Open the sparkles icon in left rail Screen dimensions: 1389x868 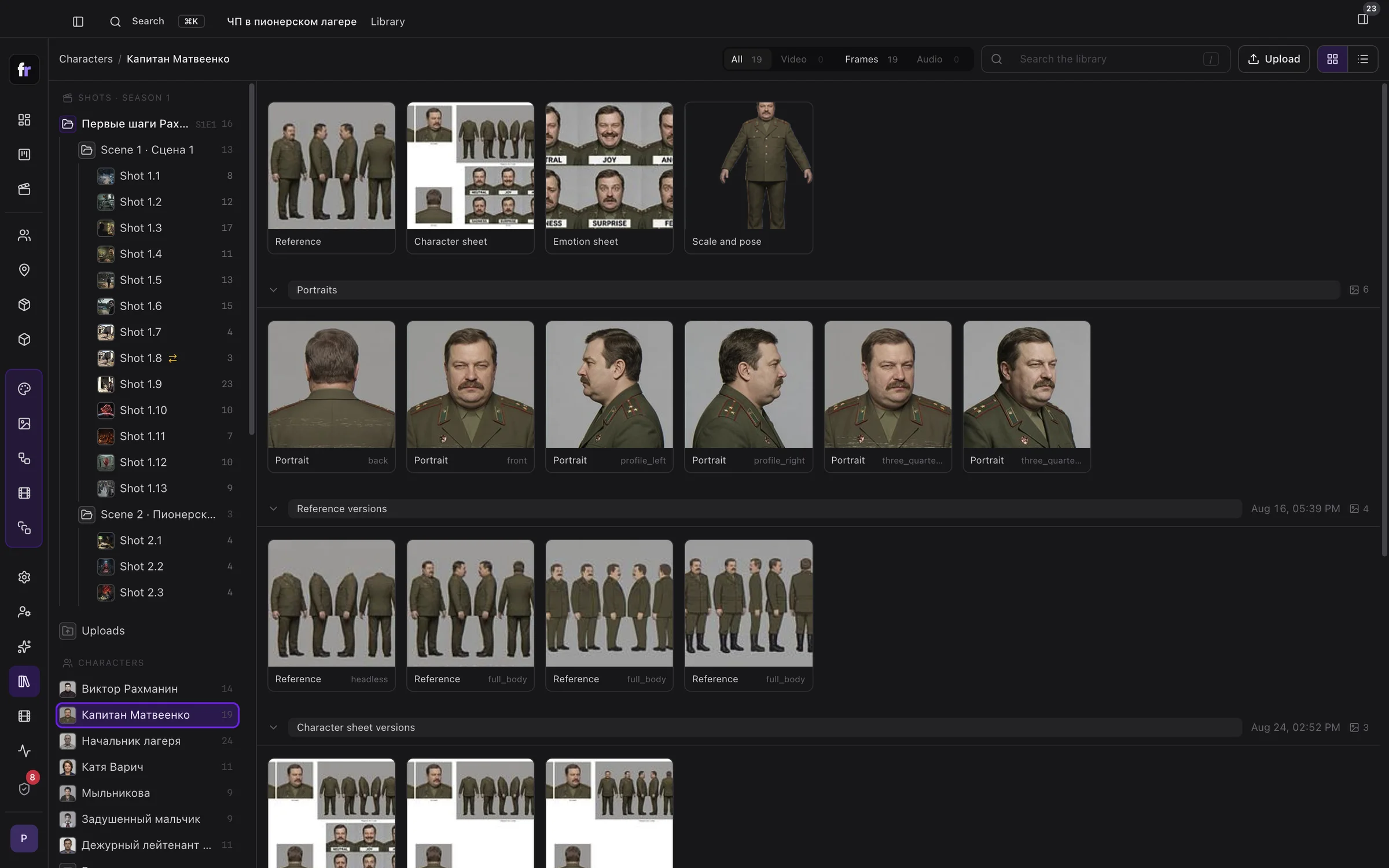24,647
